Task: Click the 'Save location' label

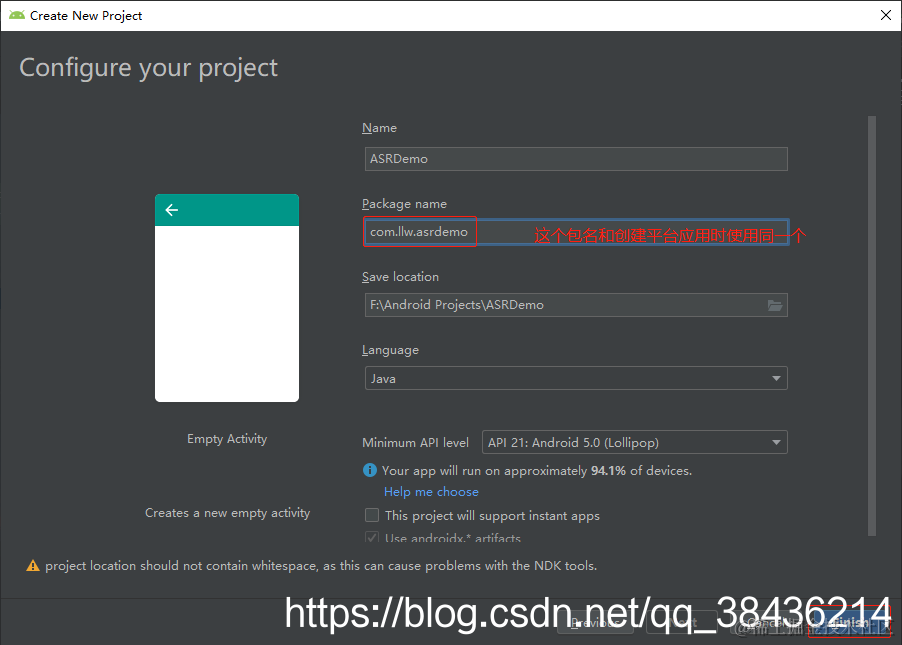Action: pos(400,277)
